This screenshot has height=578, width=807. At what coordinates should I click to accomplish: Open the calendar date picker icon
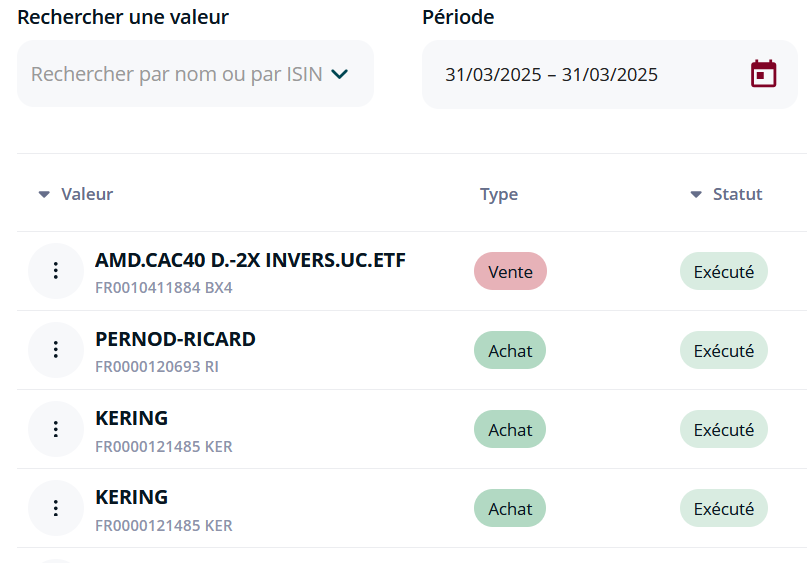coord(763,74)
